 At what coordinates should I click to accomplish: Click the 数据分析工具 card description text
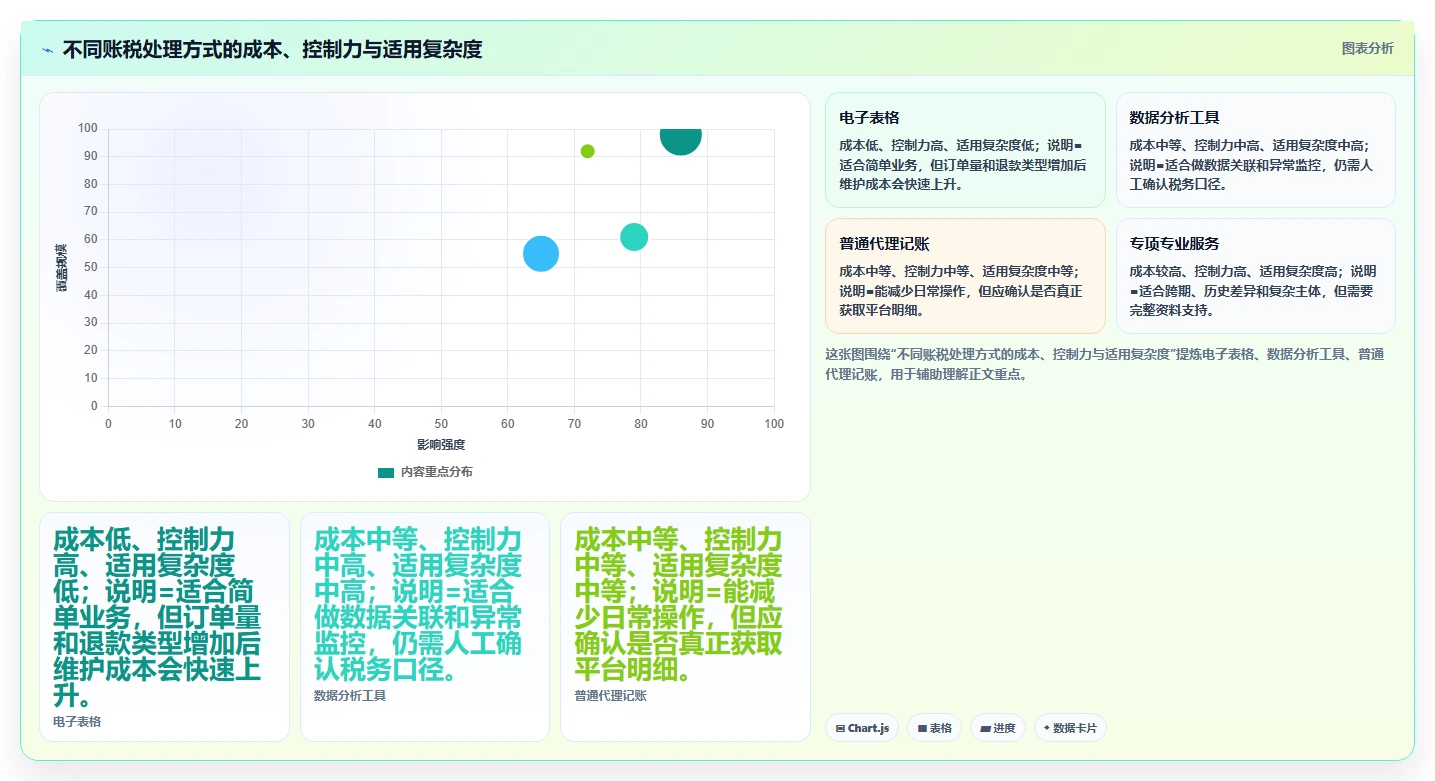pos(1252,164)
